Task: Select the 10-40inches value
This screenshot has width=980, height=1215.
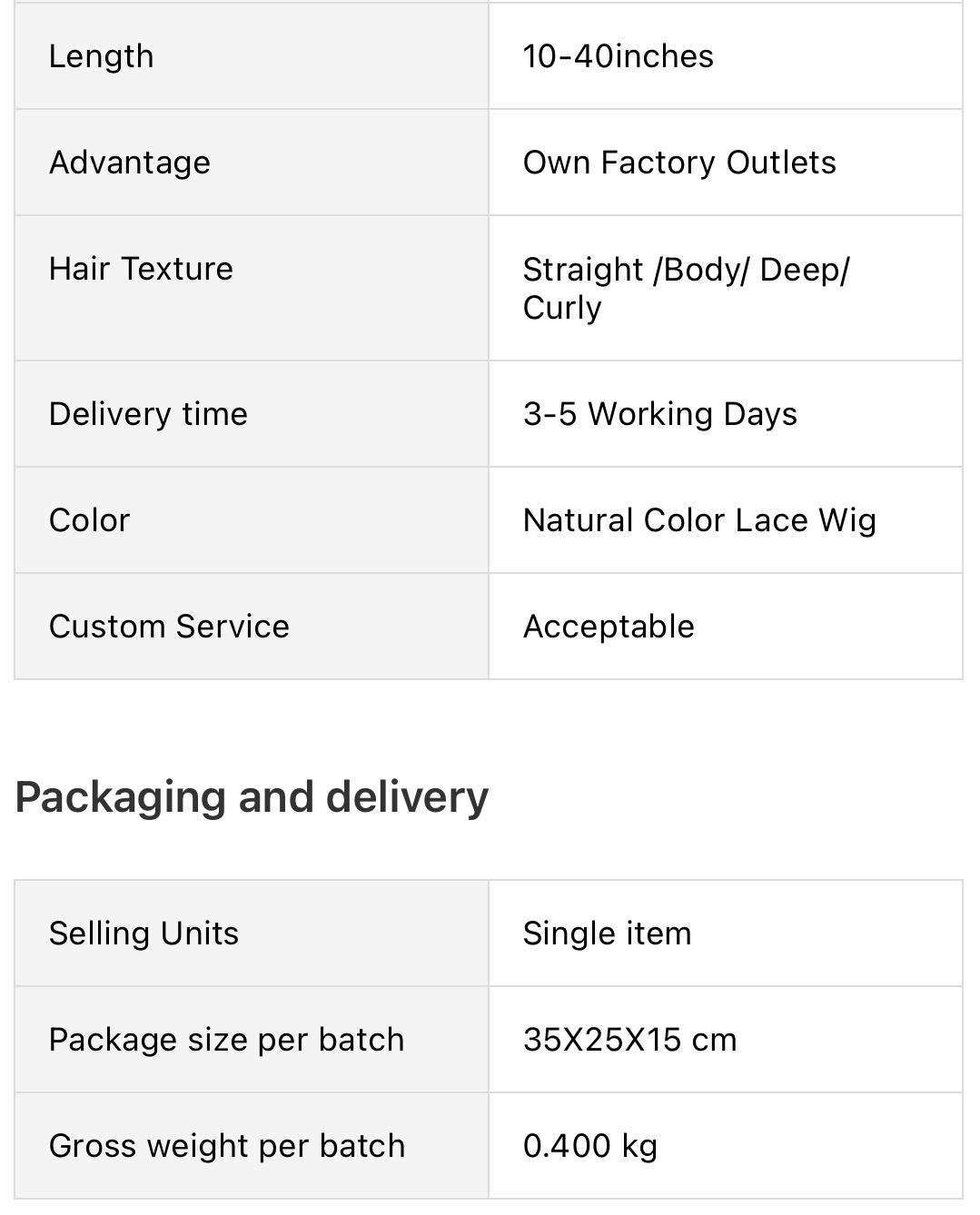Action: [619, 56]
